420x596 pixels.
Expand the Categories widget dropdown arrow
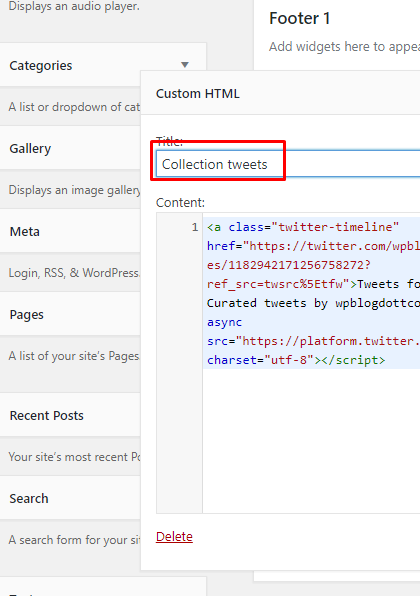[185, 65]
